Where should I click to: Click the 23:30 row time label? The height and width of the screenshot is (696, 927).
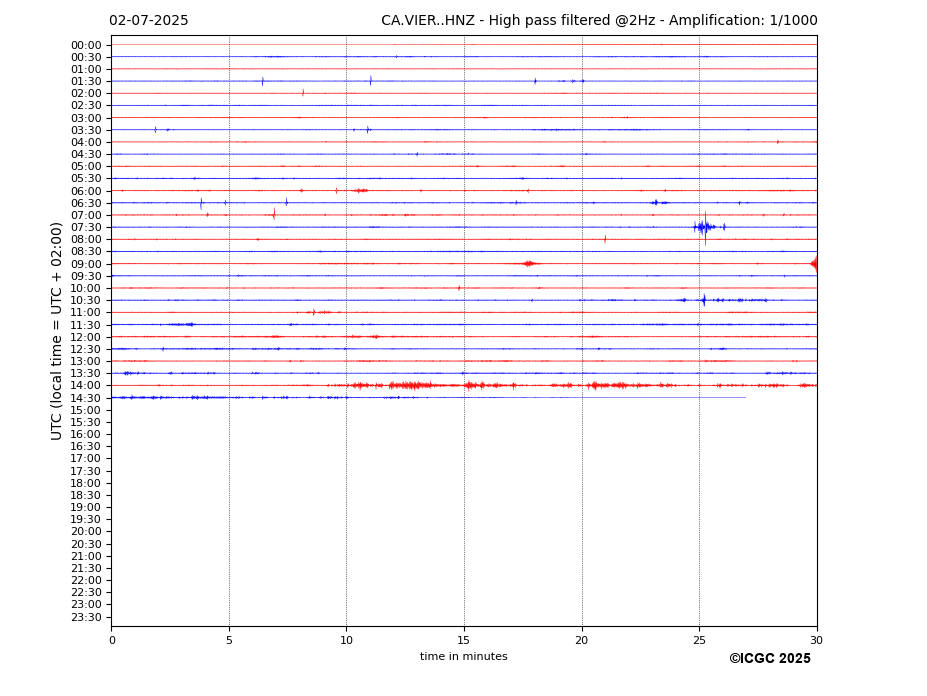pos(86,617)
